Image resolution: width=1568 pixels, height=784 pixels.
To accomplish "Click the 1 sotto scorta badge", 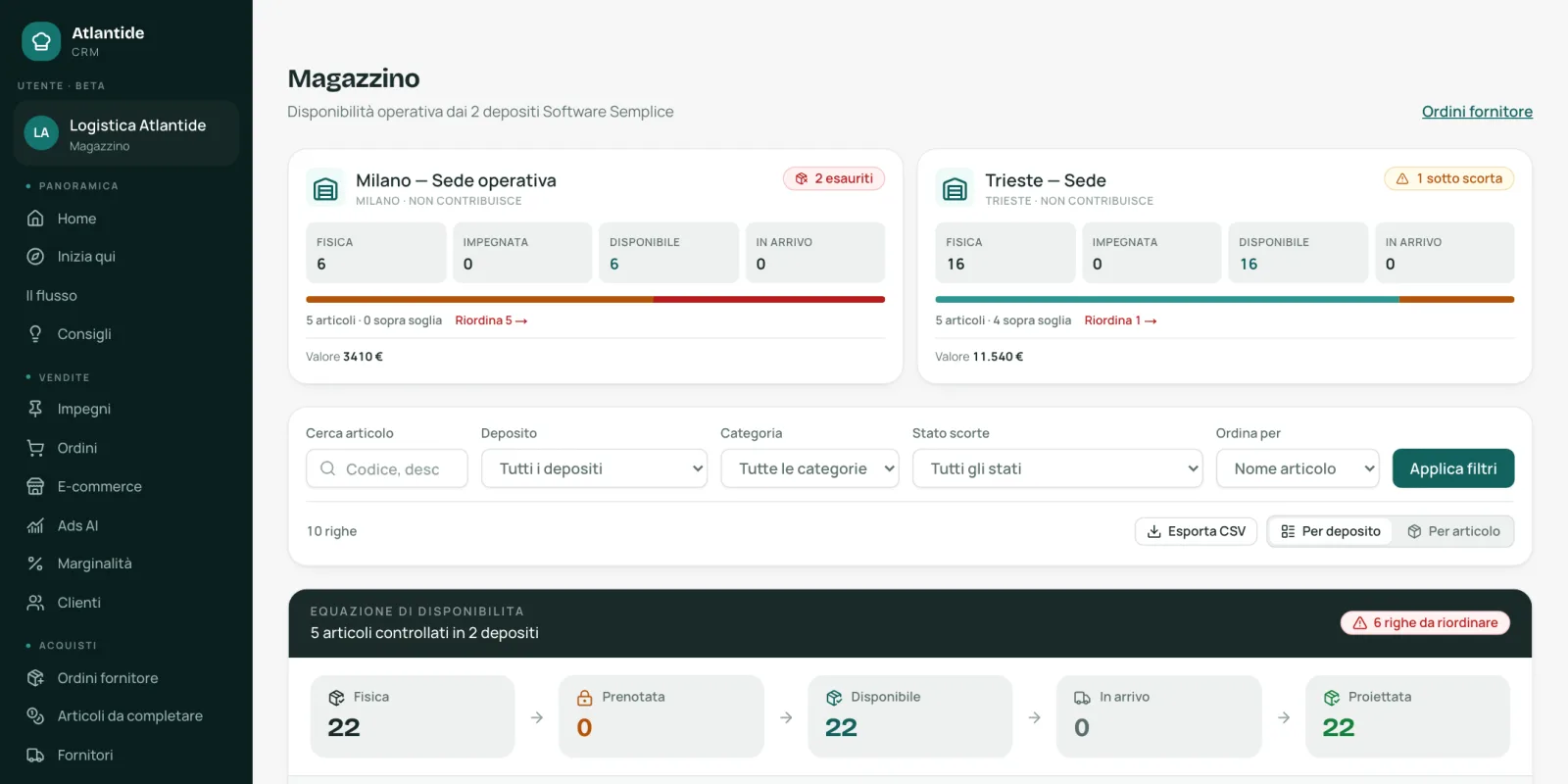I will 1449,178.
